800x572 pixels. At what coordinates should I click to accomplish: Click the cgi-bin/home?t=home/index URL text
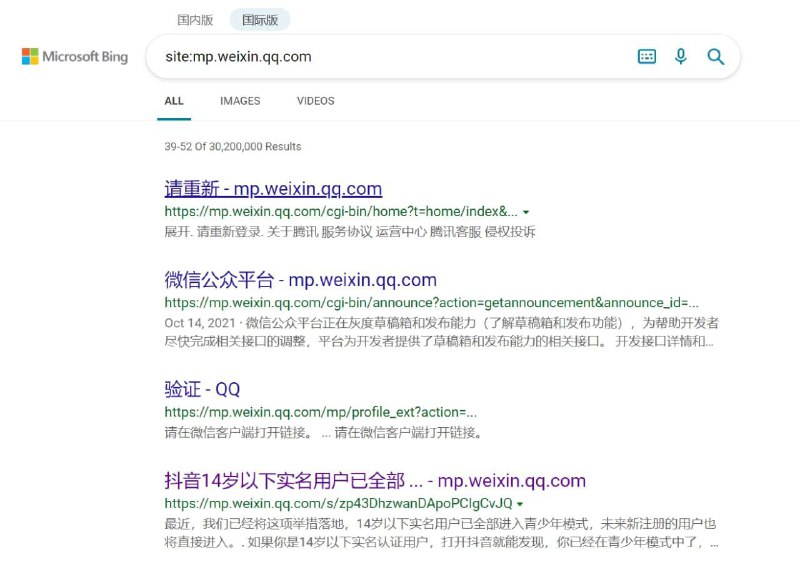coord(341,211)
